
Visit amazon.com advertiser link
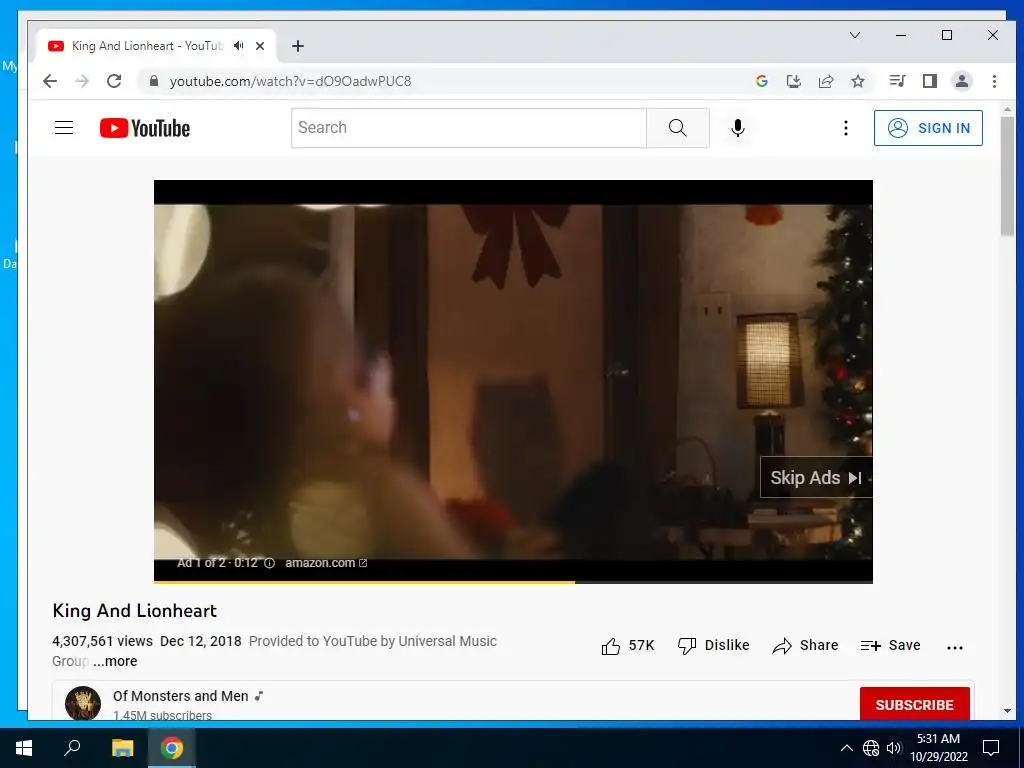[326, 563]
